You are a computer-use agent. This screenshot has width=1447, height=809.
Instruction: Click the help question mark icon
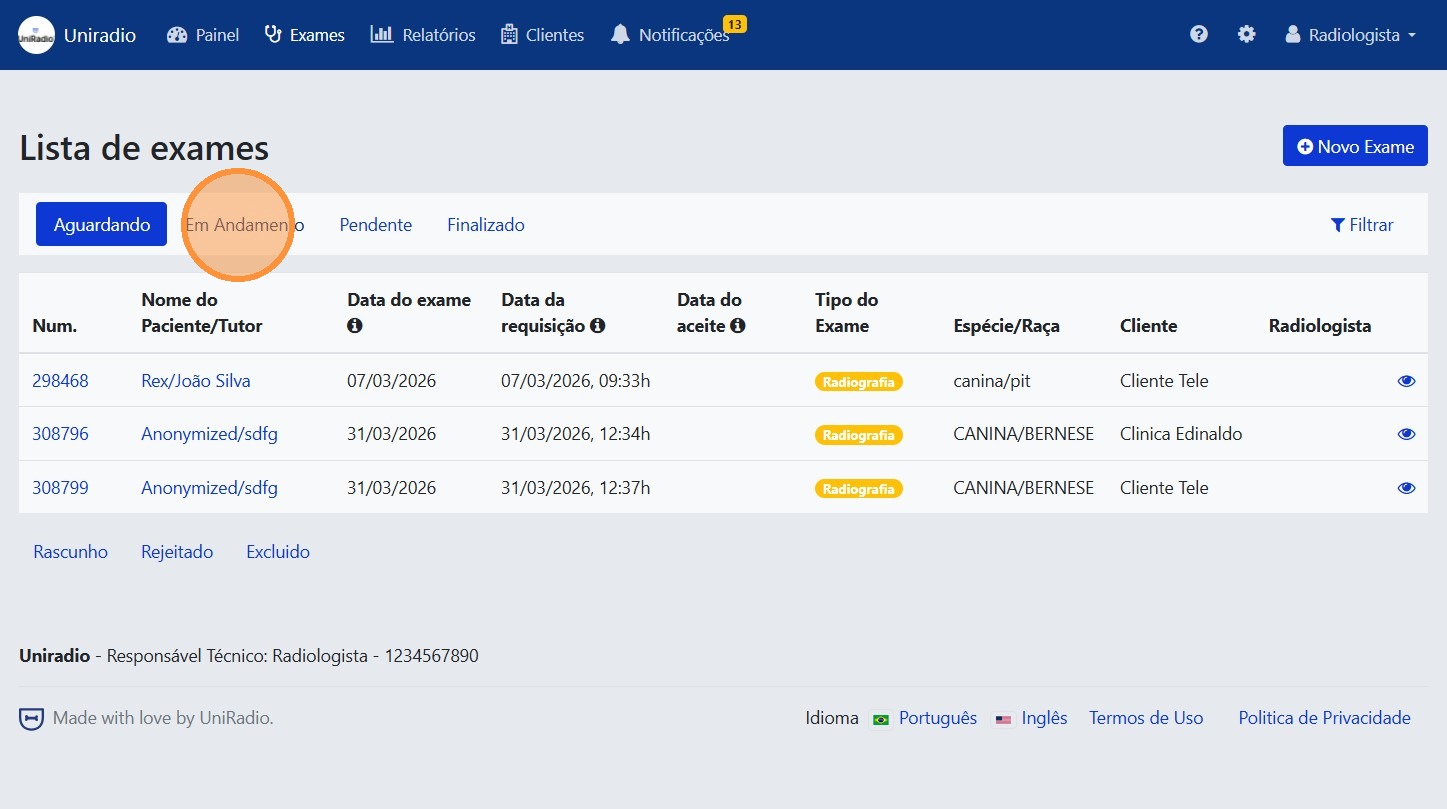1198,33
